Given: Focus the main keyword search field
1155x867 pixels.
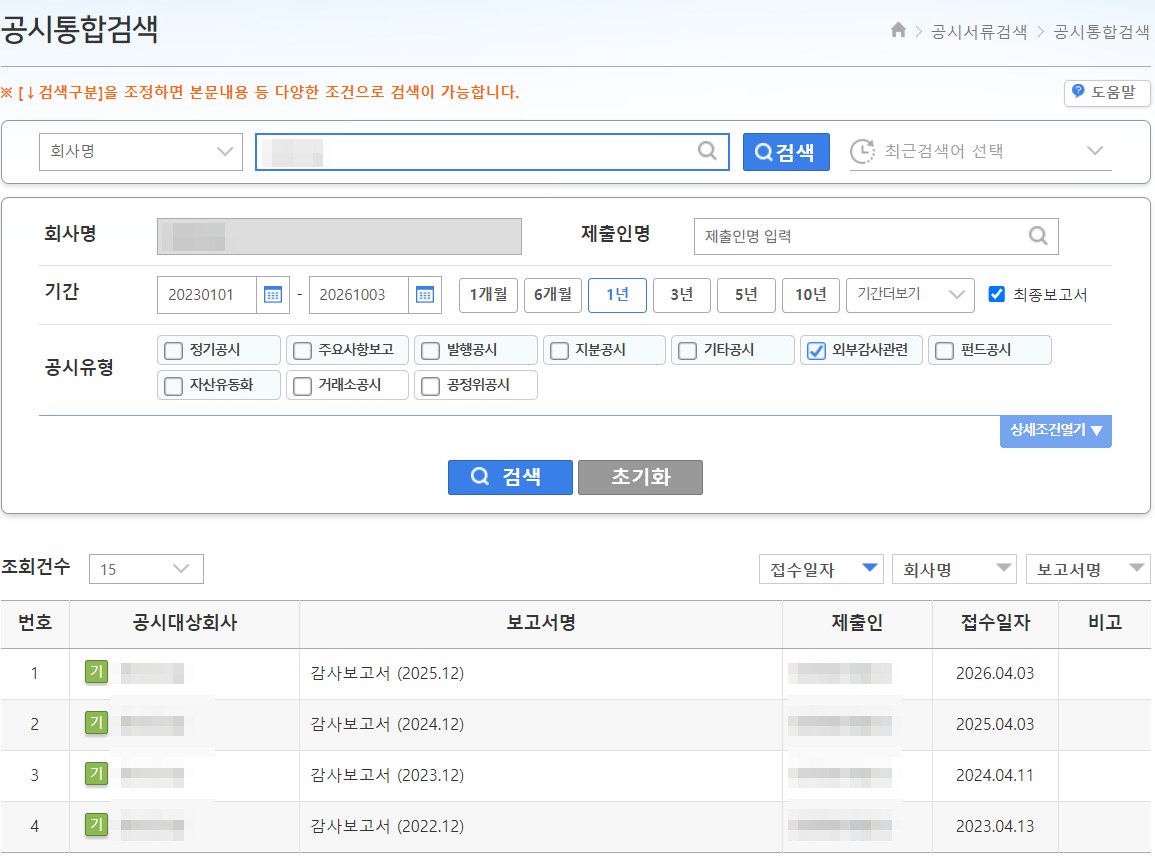Looking at the screenshot, I should [492, 152].
